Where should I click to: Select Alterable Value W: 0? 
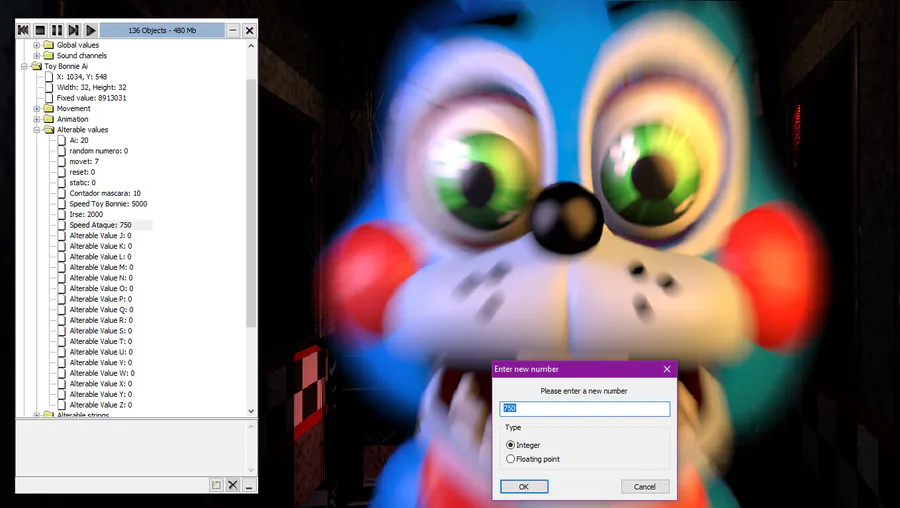[102, 373]
